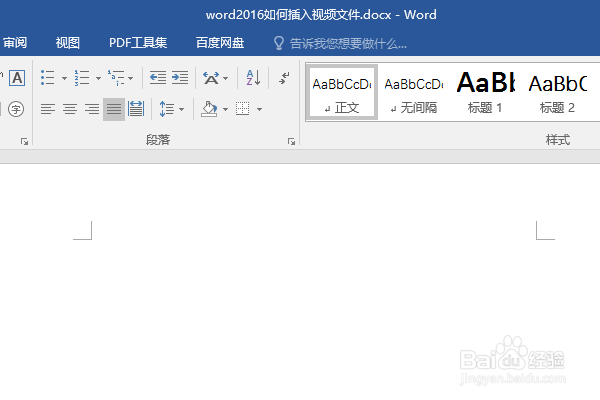Click the Bullets list icon
The width and height of the screenshot is (600, 400).
click(x=48, y=78)
